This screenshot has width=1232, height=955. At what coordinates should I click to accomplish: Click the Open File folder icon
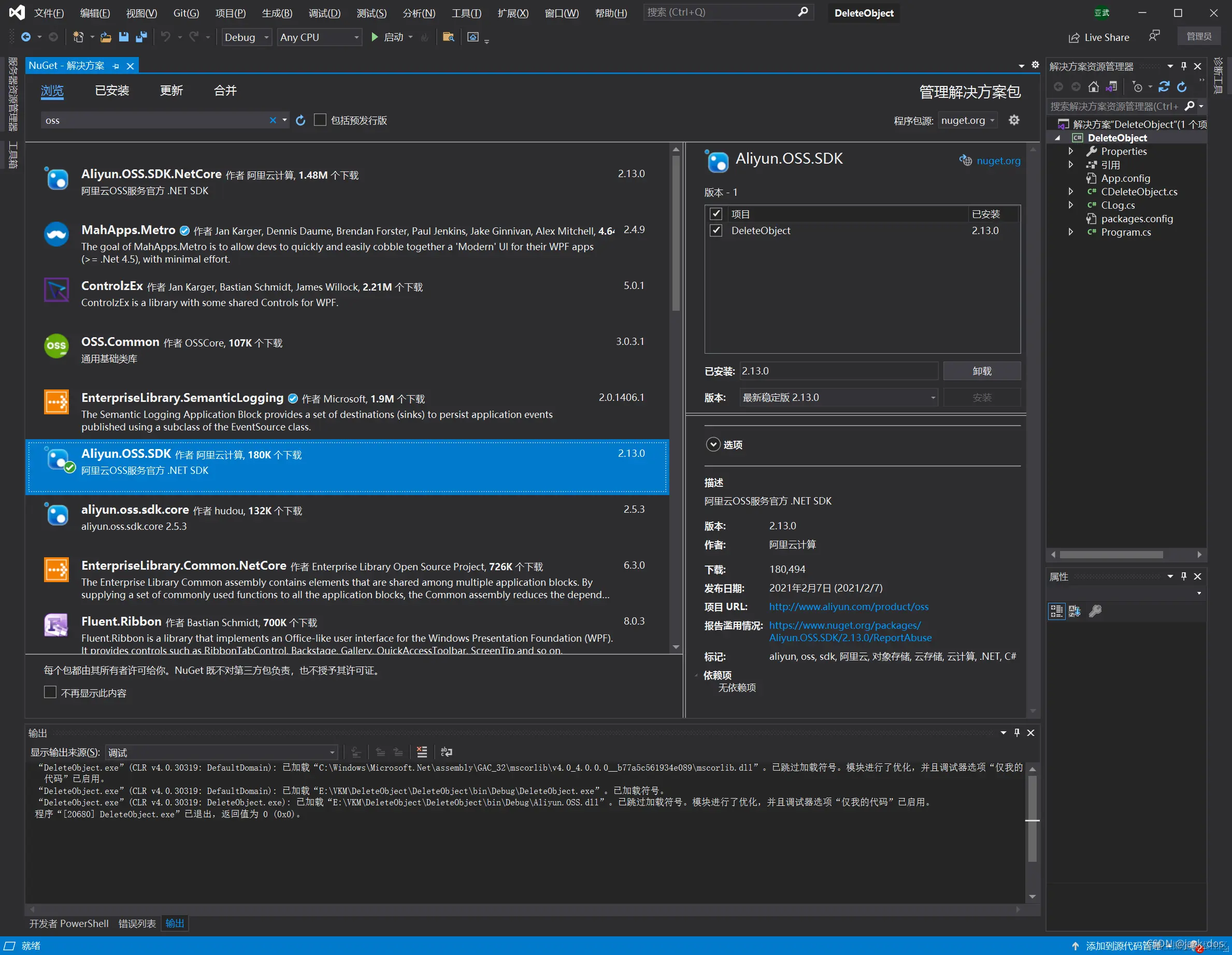[x=106, y=37]
